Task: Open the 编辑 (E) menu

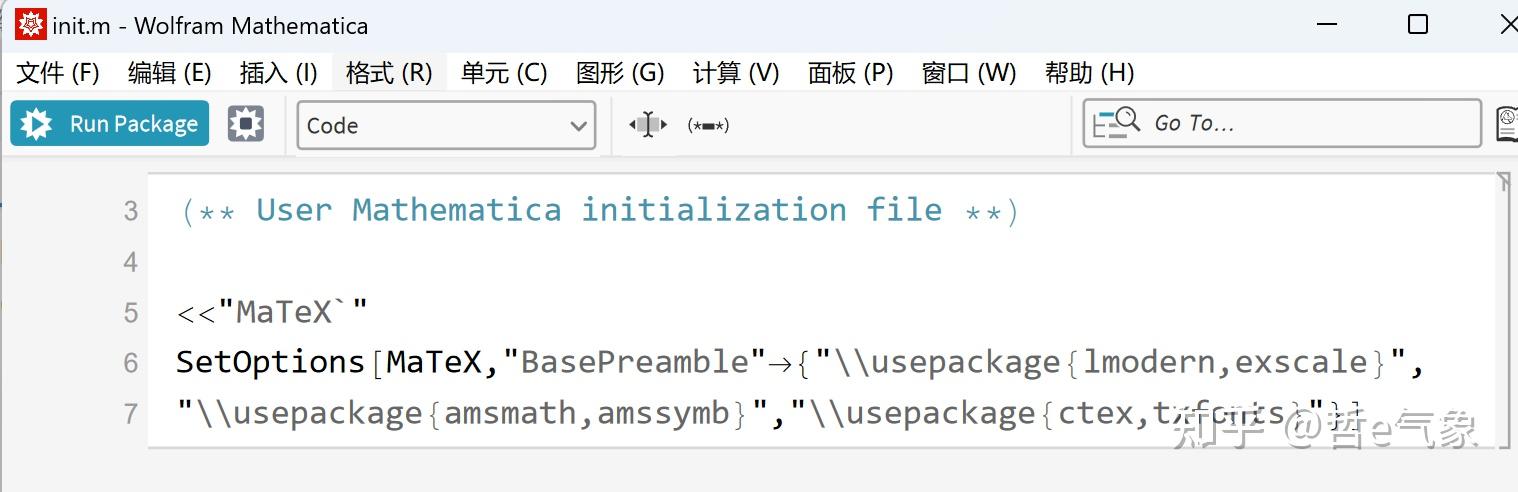Action: [170, 73]
